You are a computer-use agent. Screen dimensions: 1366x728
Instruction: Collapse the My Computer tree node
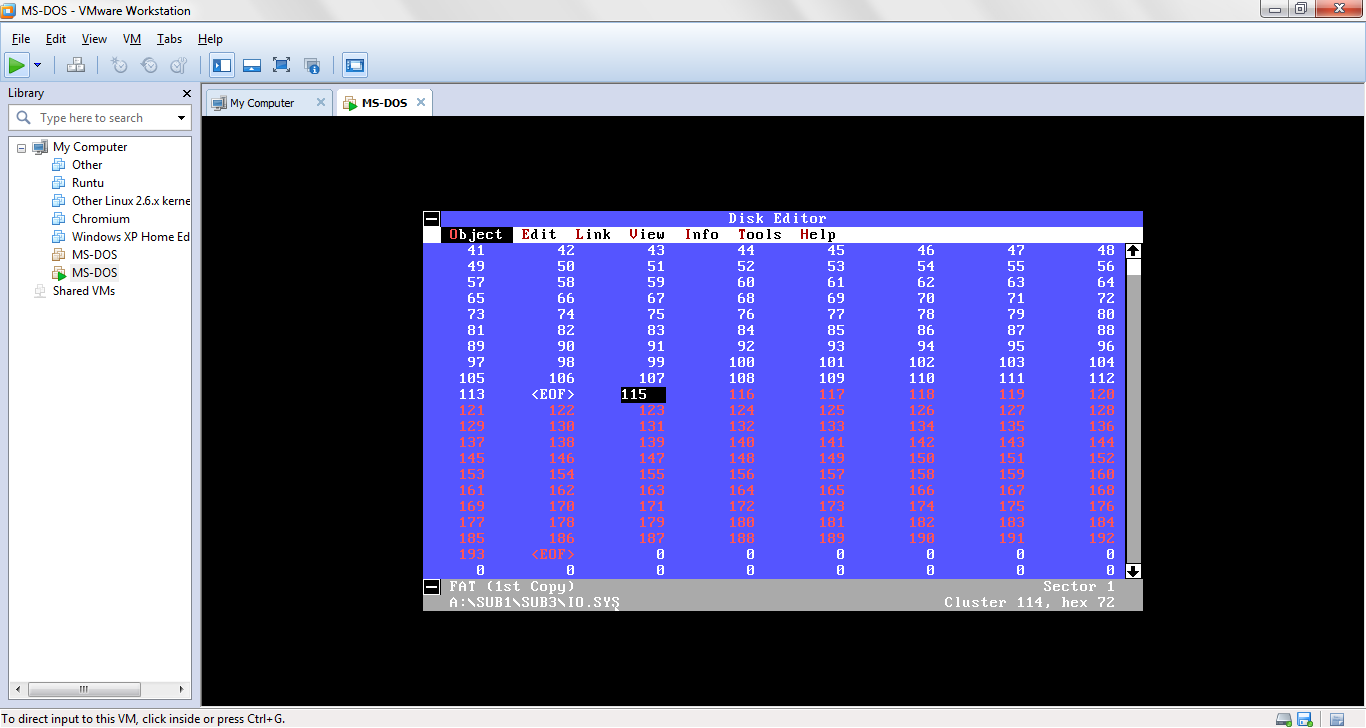(21, 147)
